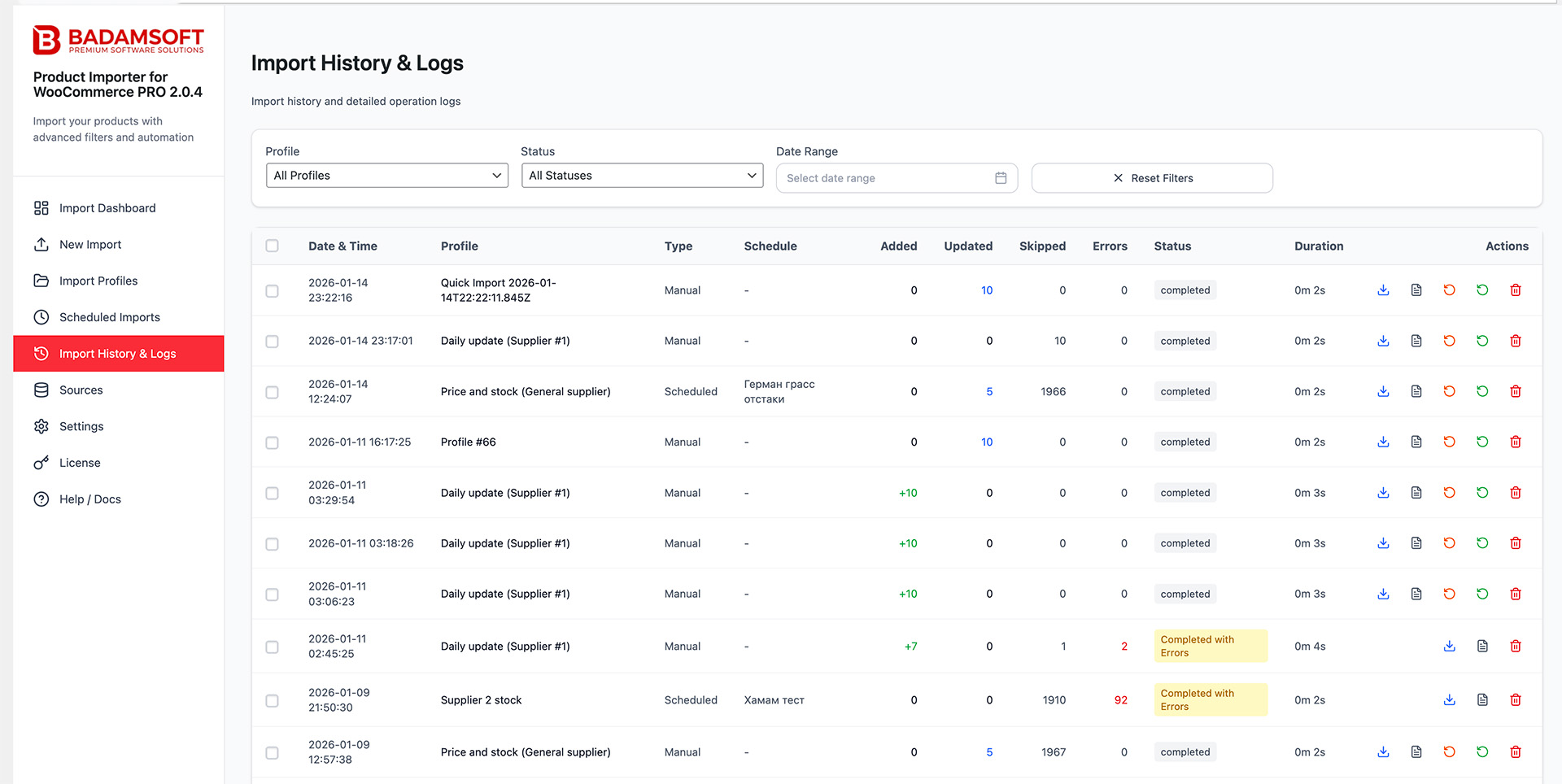Re-run the Profile #66 import
The width and height of the screenshot is (1562, 784).
(1482, 442)
